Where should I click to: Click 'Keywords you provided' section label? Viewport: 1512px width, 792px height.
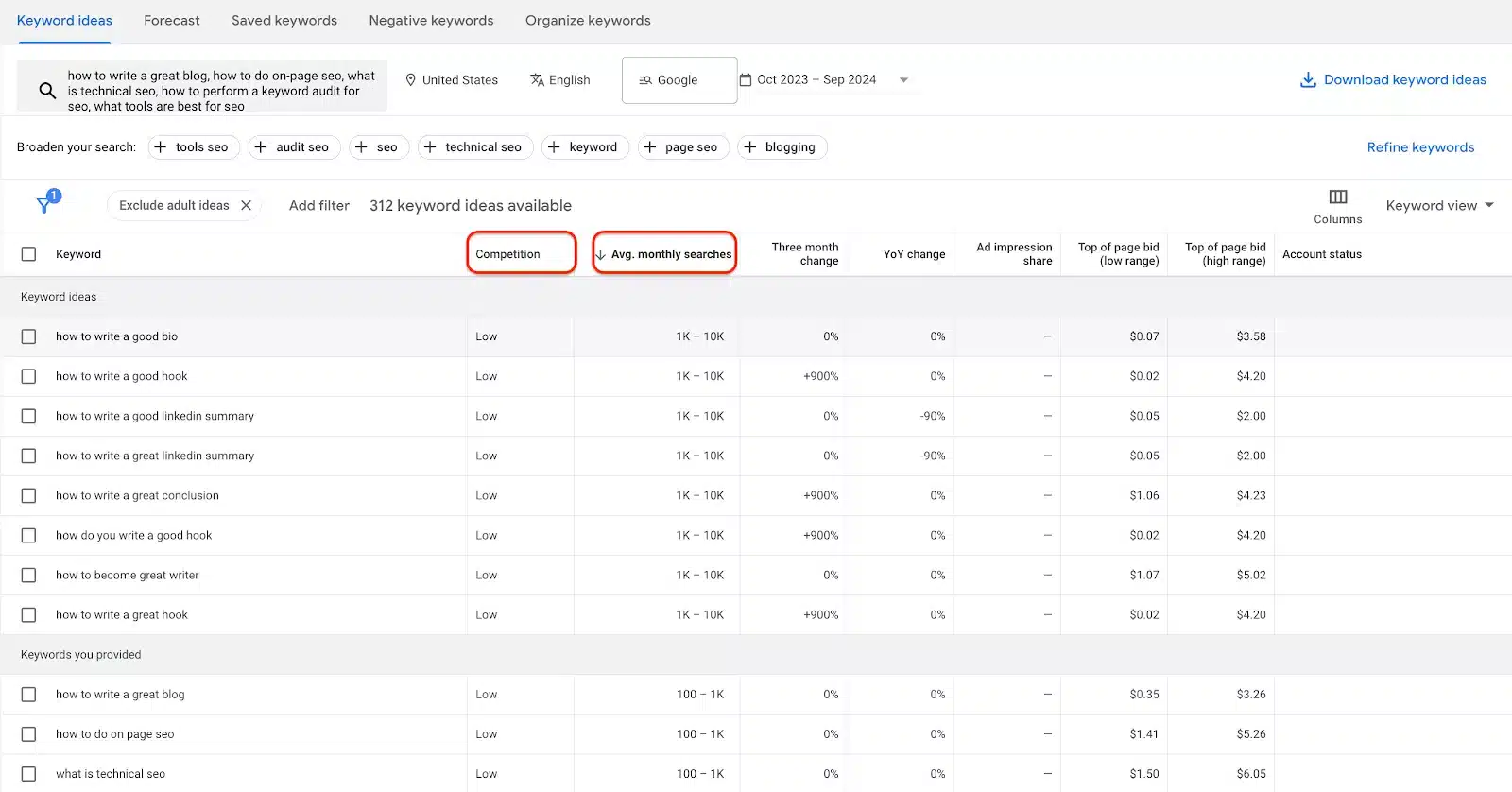(x=80, y=655)
